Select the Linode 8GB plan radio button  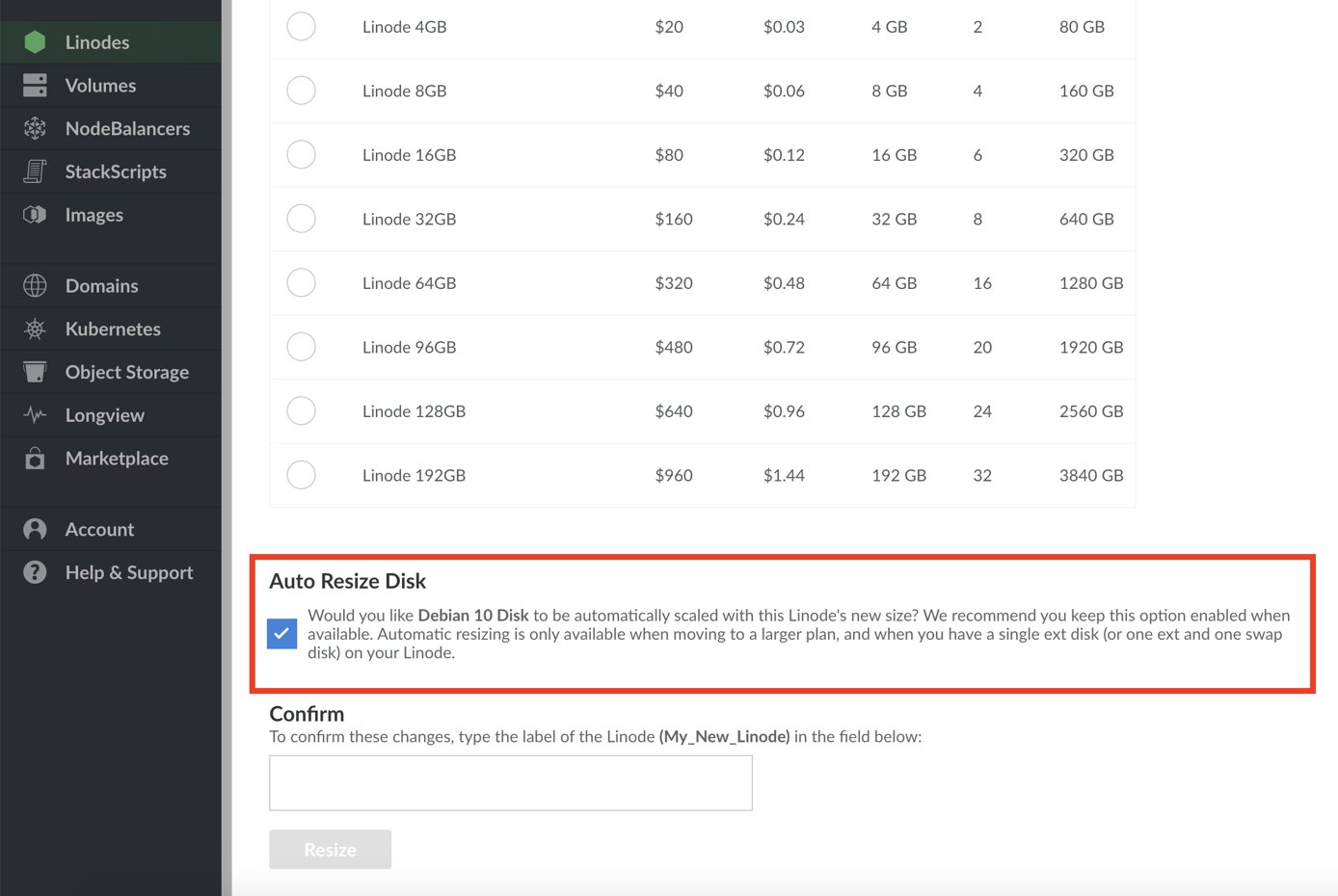coord(301,91)
